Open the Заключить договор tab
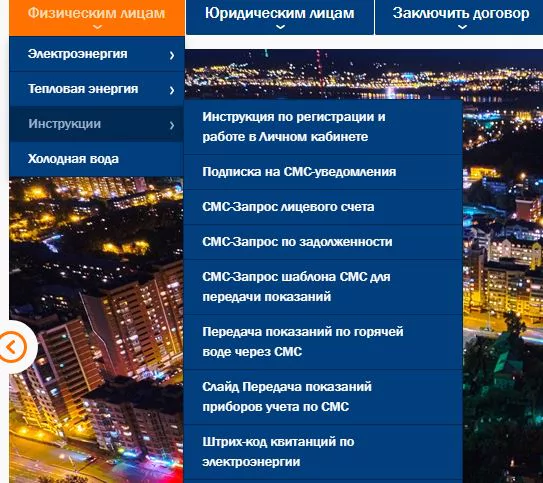 pyautogui.click(x=460, y=17)
